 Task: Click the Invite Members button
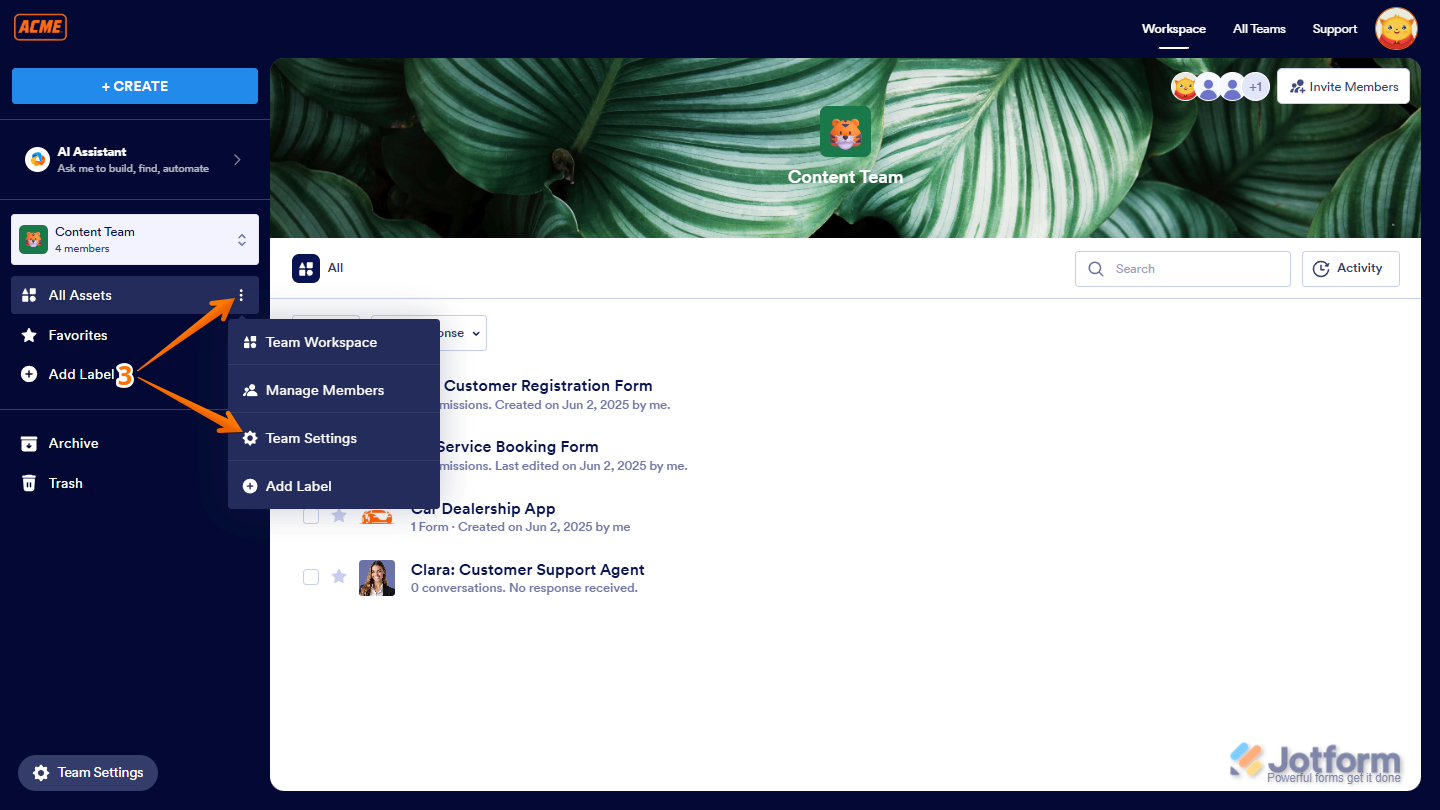click(x=1343, y=86)
